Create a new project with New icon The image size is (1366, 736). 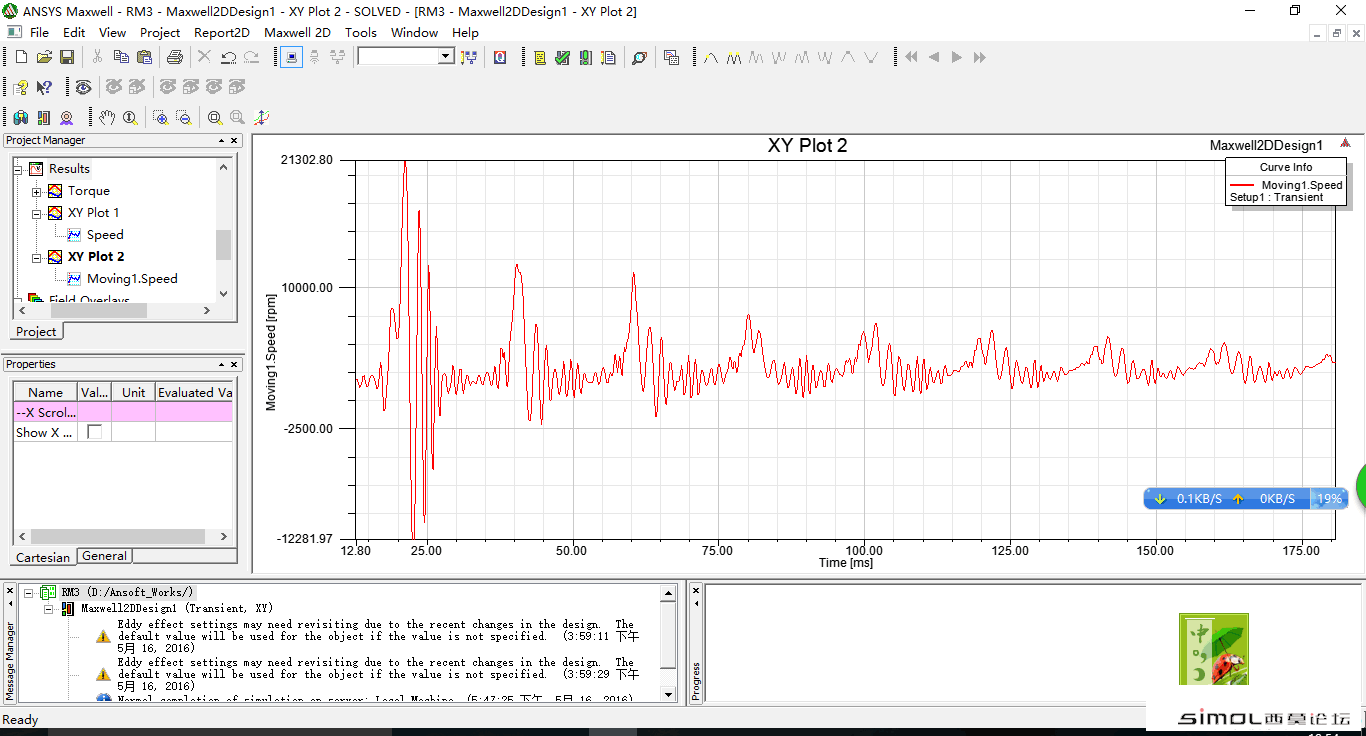[x=21, y=57]
